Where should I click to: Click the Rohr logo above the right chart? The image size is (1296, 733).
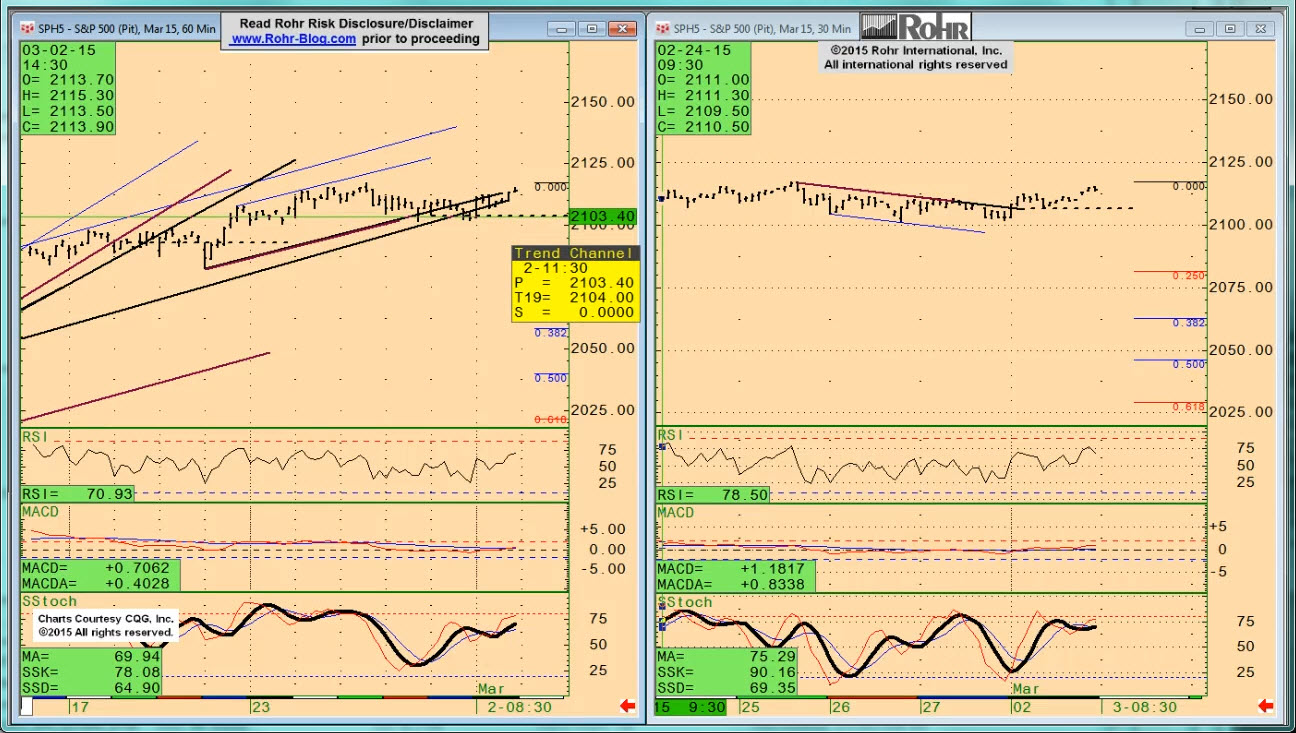coord(915,26)
